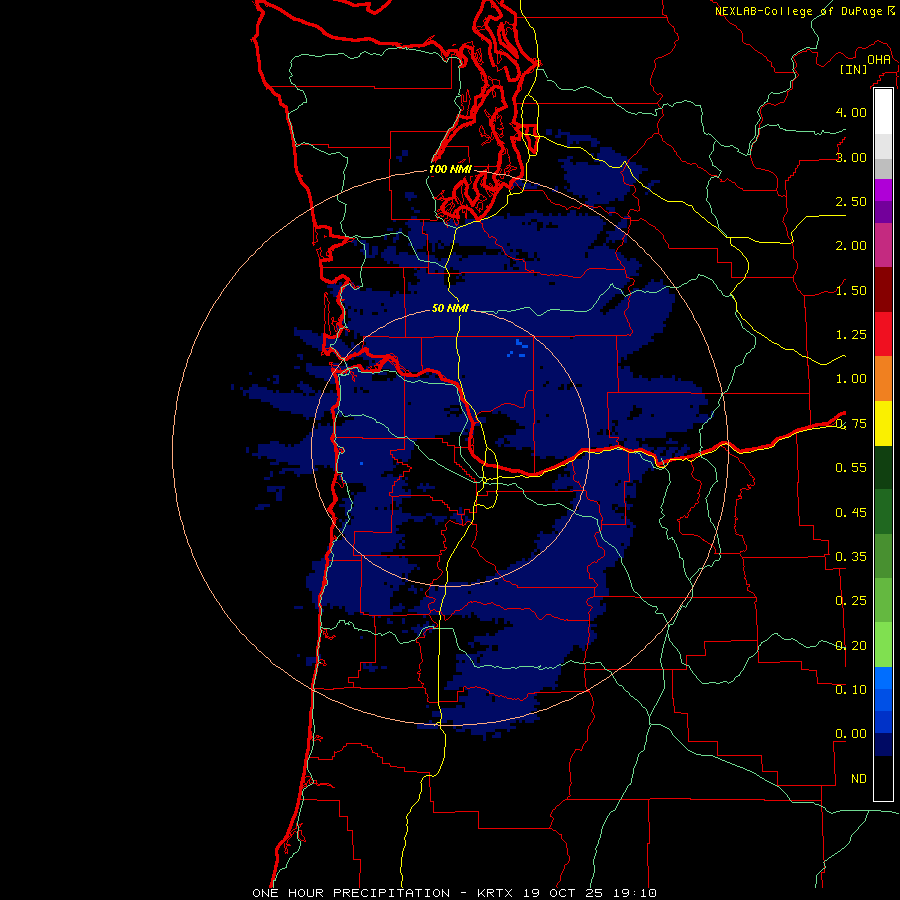Screen dimensions: 900x900
Task: Click the 0.35 legend value
Action: pyautogui.click(x=851, y=557)
